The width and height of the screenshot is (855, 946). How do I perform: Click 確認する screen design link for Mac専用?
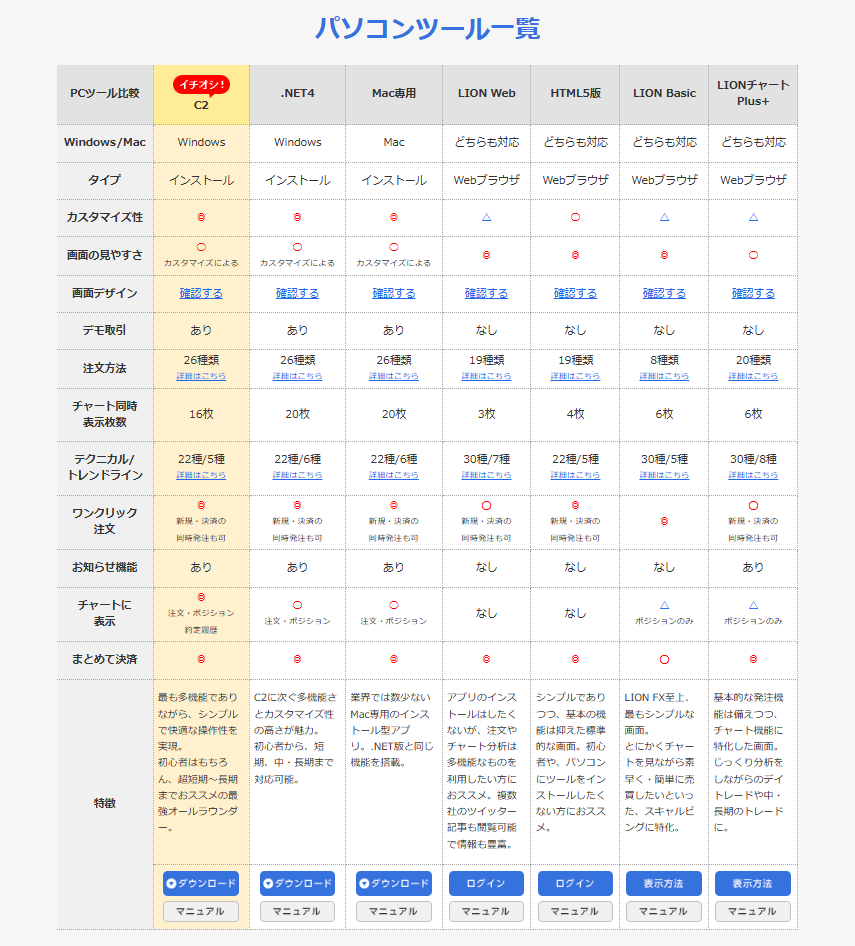point(394,293)
